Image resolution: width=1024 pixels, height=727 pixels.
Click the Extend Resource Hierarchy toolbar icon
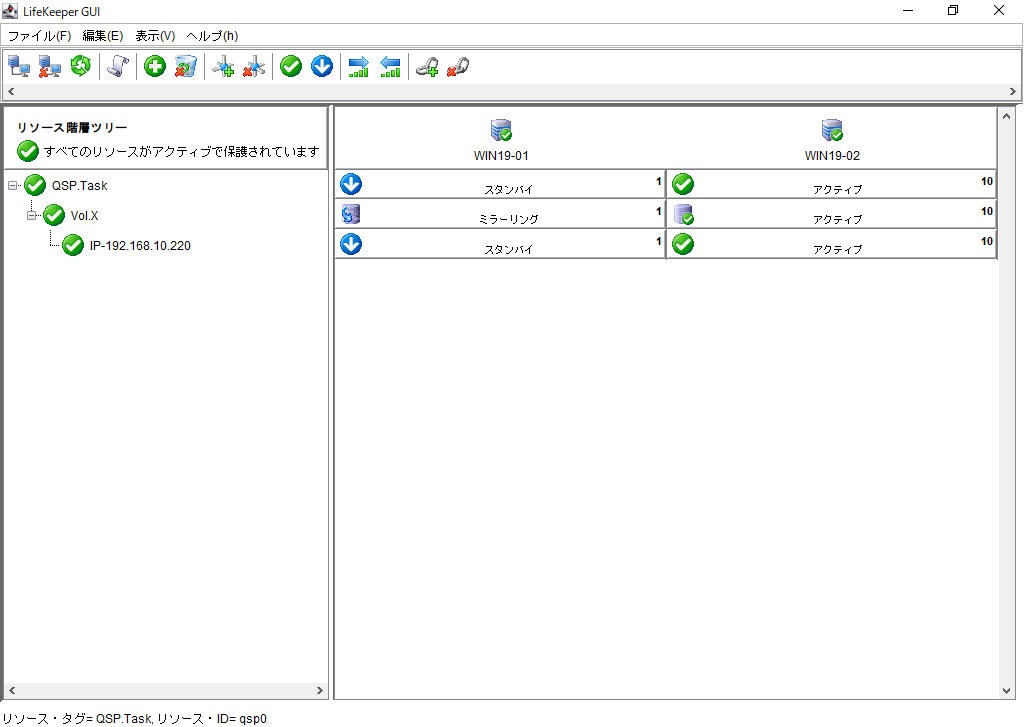coord(358,67)
